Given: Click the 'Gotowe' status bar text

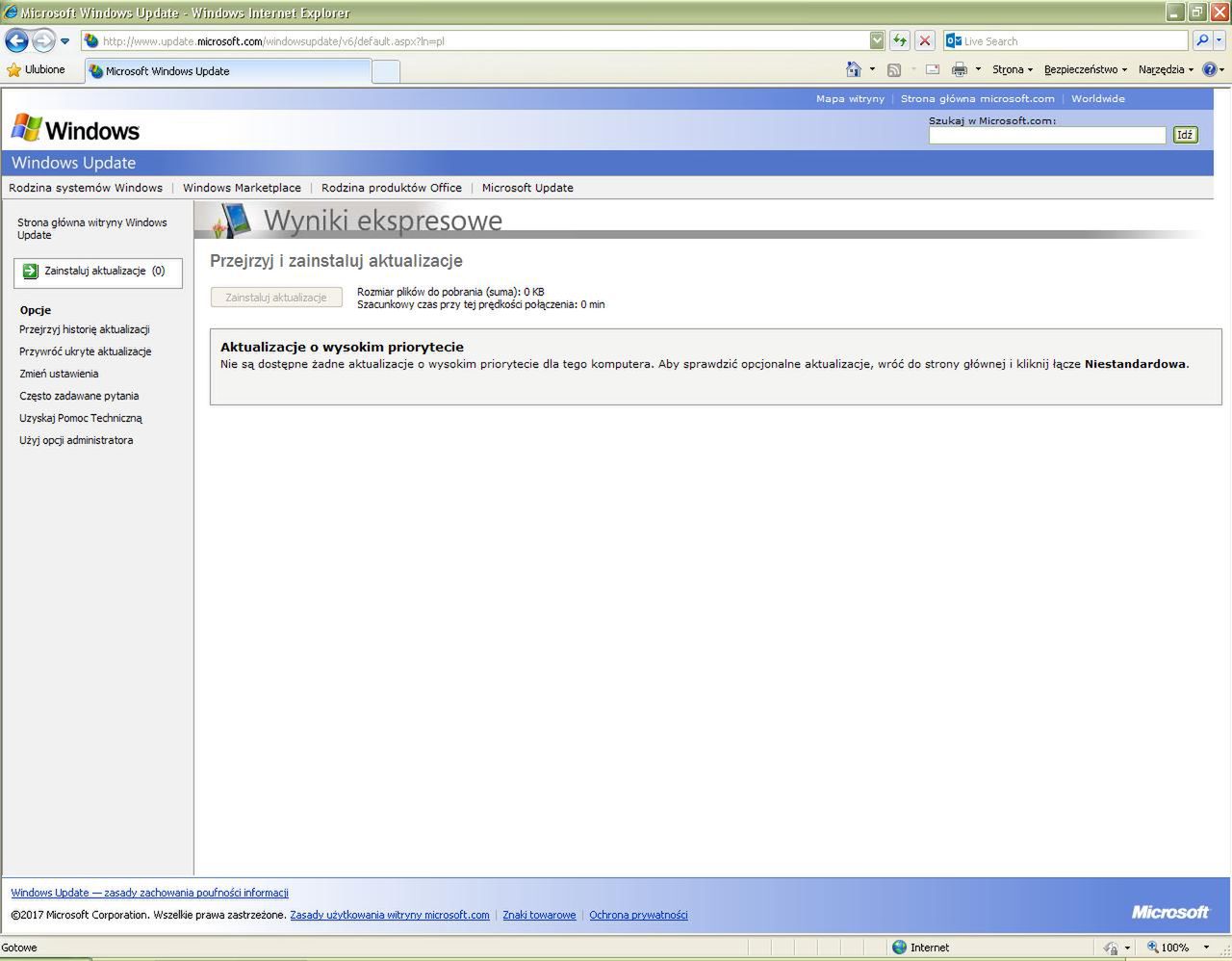Looking at the screenshot, I should pos(19,948).
